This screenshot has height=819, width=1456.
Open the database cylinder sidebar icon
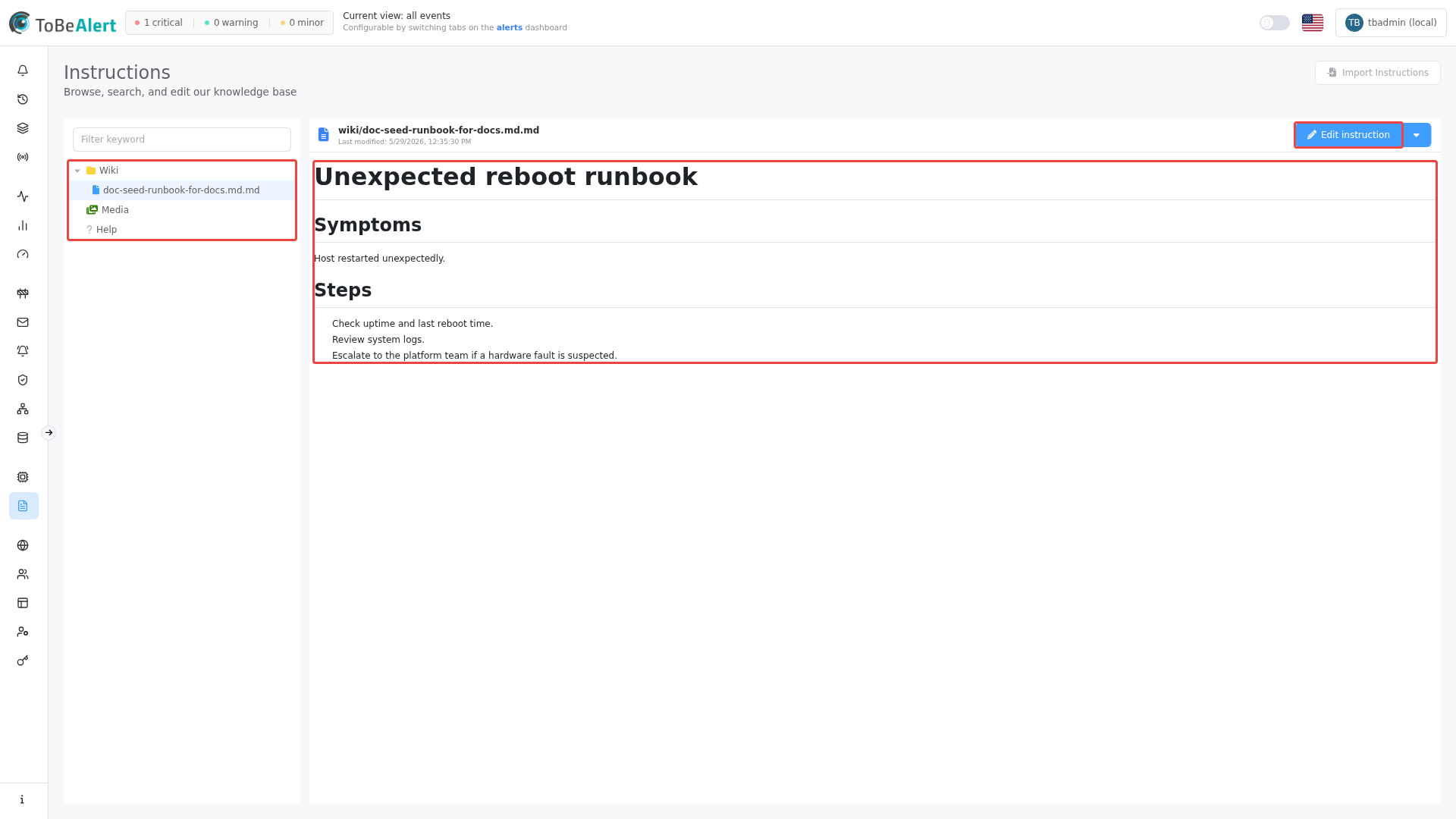[23, 438]
